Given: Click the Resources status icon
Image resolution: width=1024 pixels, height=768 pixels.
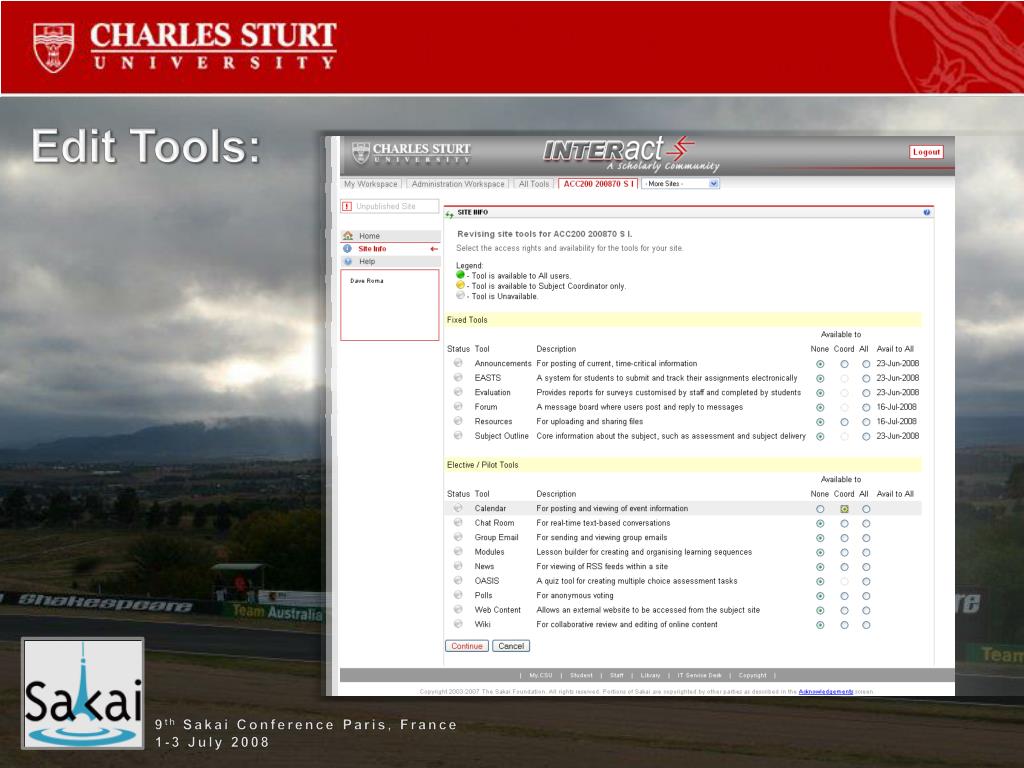Looking at the screenshot, I should pos(458,421).
